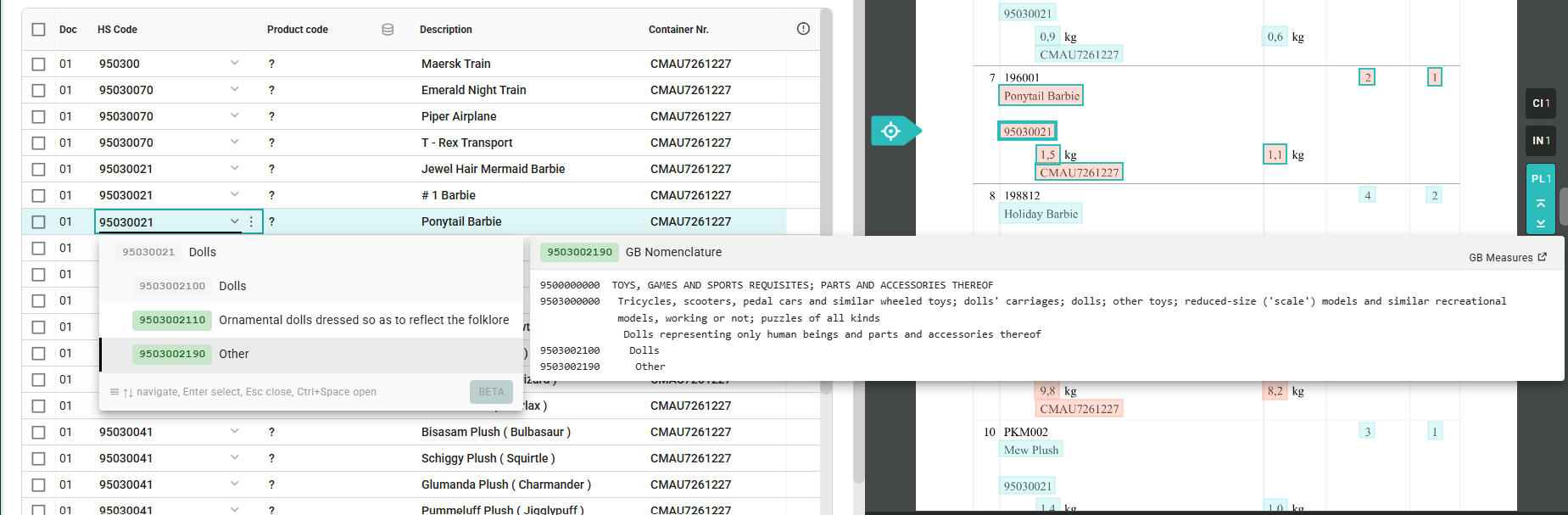Open the three-dot menu in Ponytail Barbie row
This screenshot has height=515, width=1568.
click(x=251, y=221)
